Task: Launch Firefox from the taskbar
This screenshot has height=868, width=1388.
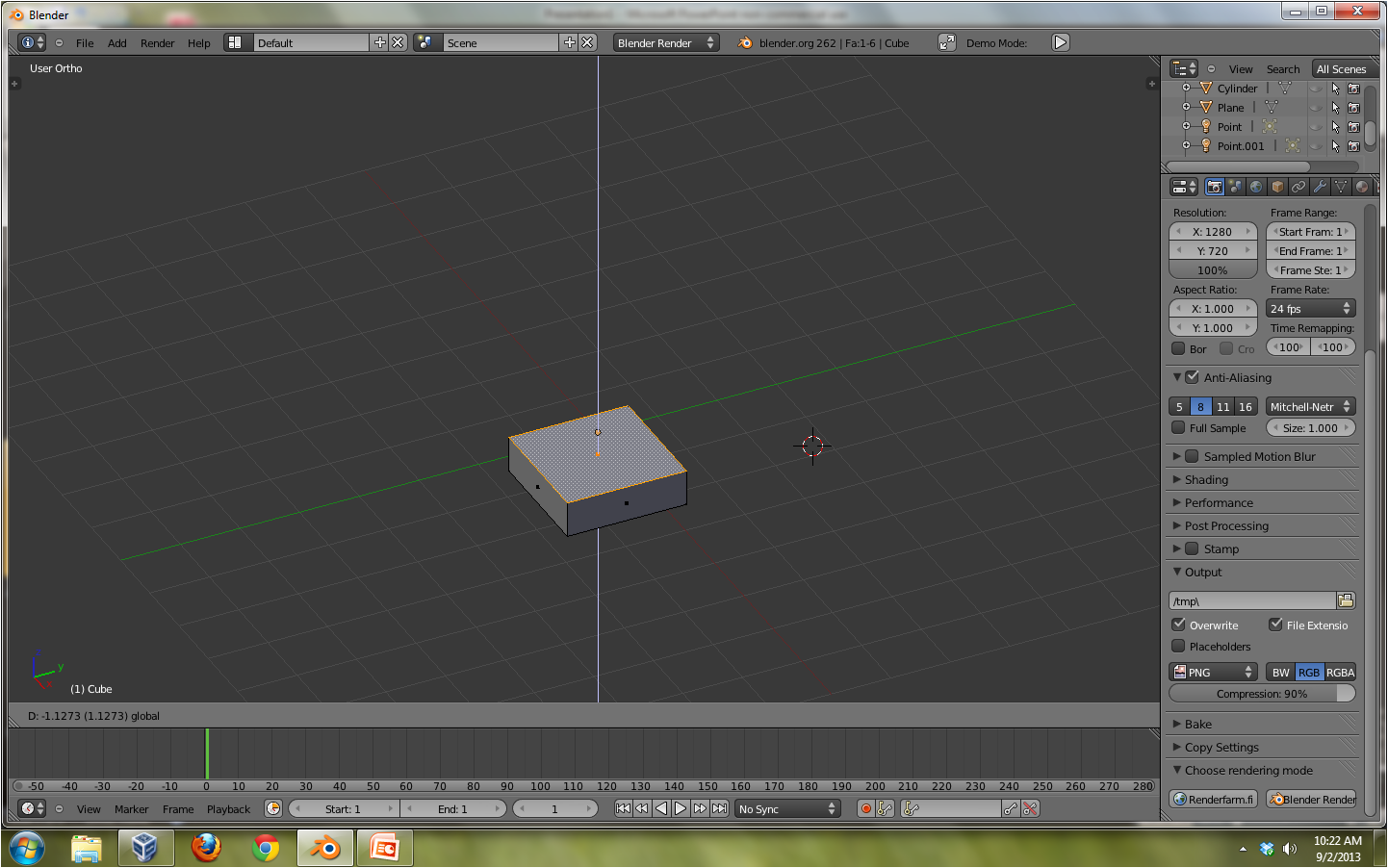Action: [x=206, y=847]
